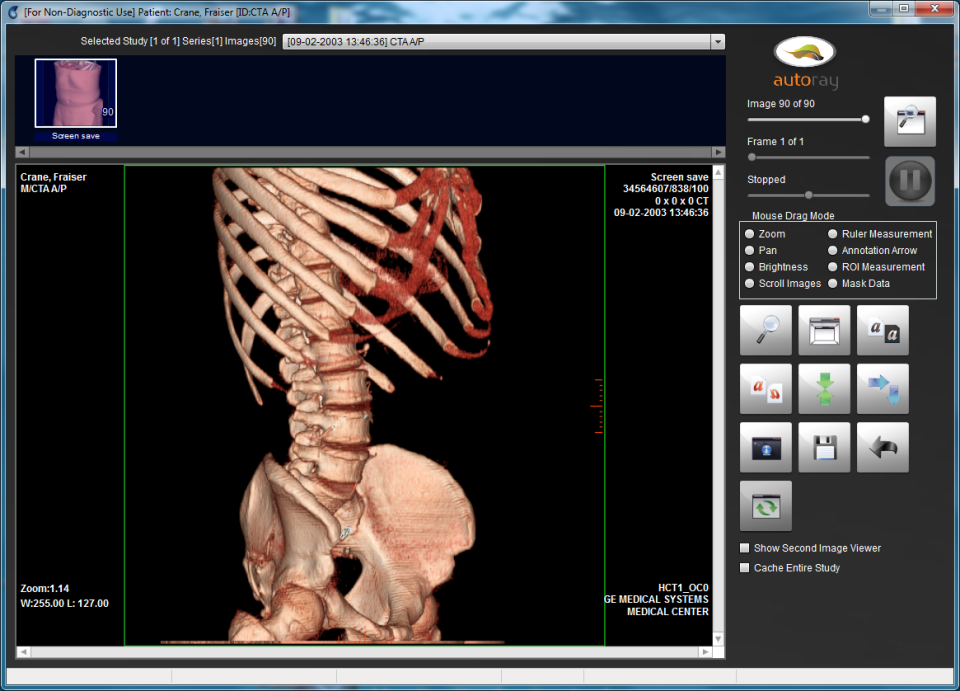The width and height of the screenshot is (960, 691).
Task: Click the blue export arrows icon
Action: tap(882, 388)
